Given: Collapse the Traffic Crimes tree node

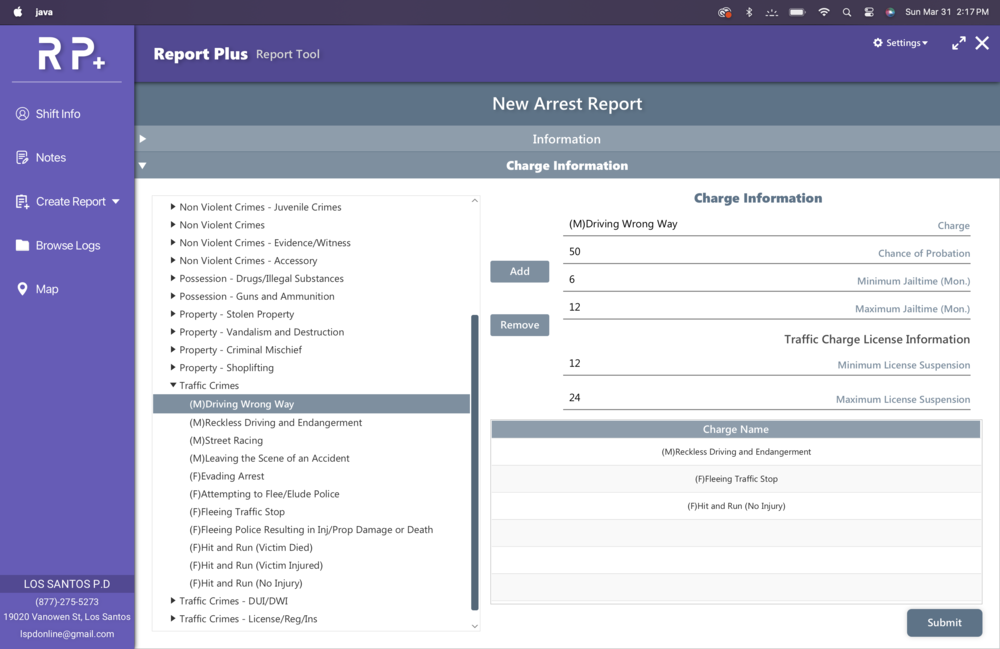Looking at the screenshot, I should tap(173, 385).
